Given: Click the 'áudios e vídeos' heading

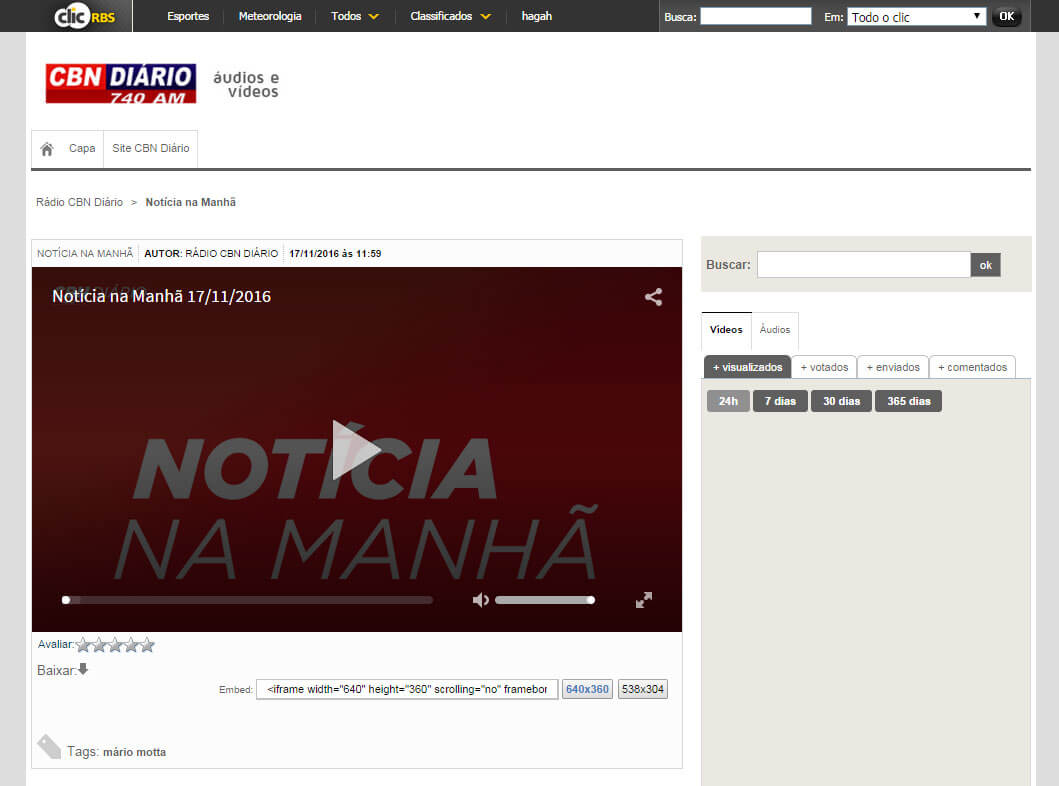Looking at the screenshot, I should (x=247, y=84).
